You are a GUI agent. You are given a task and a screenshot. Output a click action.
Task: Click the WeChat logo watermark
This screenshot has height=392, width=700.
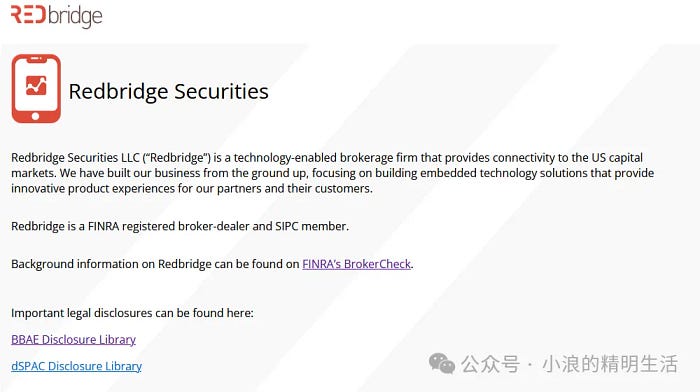[x=442, y=363]
